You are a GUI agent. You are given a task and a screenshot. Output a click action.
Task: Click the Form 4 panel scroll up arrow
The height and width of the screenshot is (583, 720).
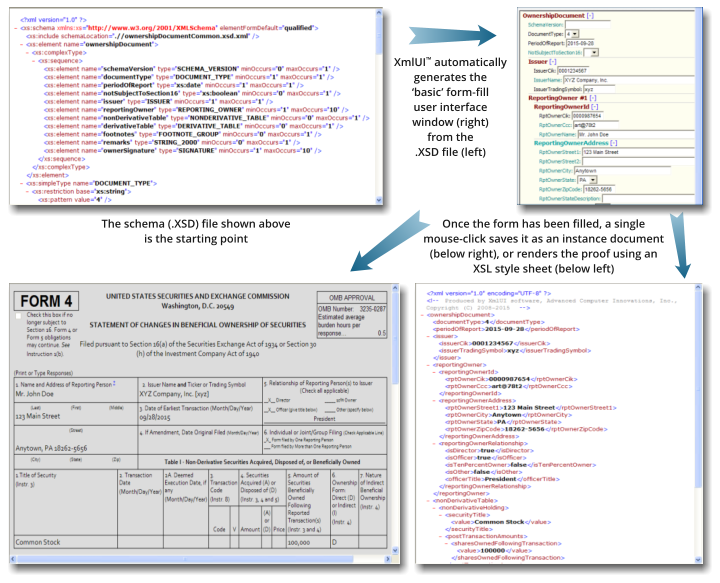click(395, 288)
